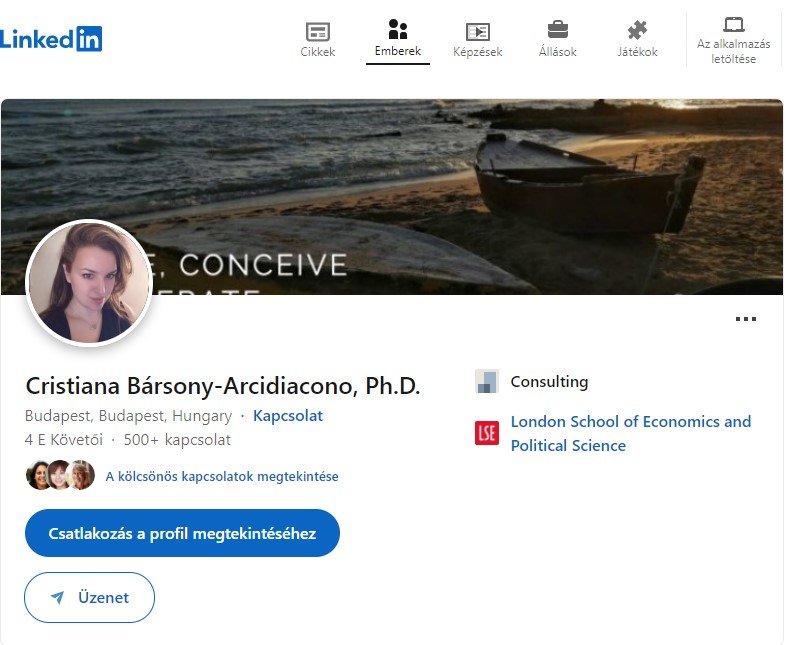Viewport: 791px width, 645px height.
Task: Open the Cikkek articles icon
Action: 318,32
